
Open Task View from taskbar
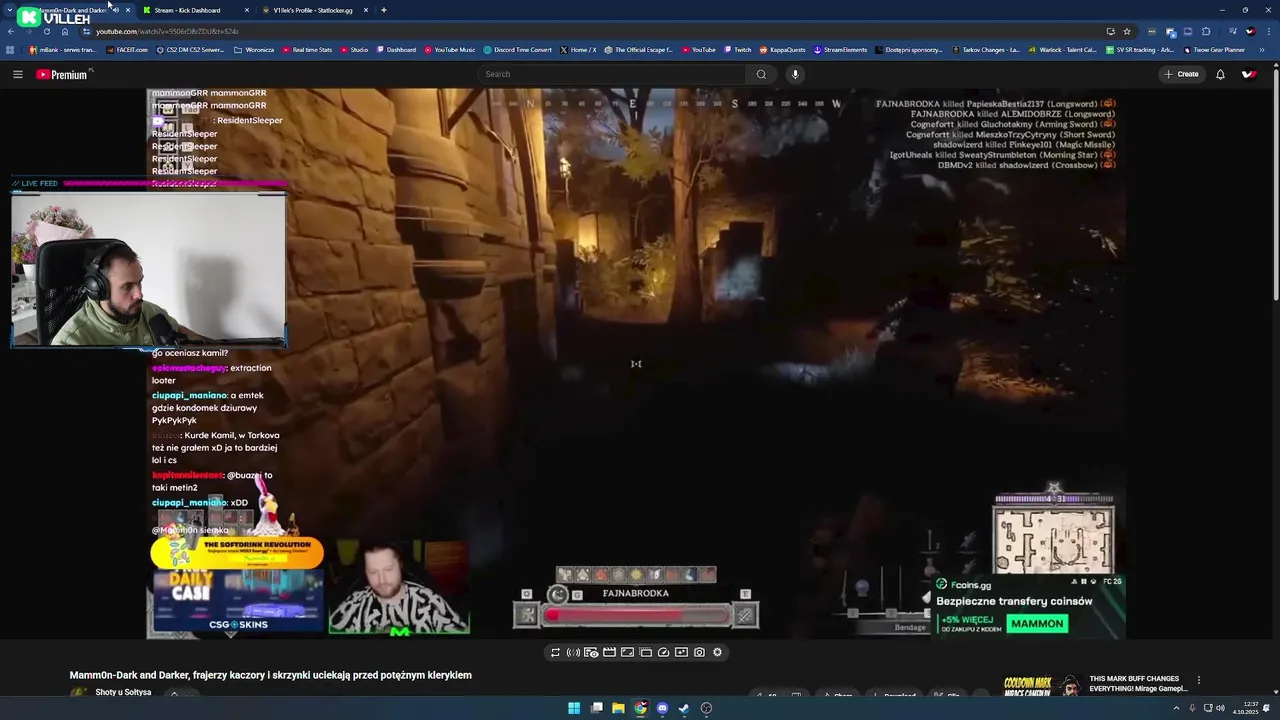coord(596,708)
